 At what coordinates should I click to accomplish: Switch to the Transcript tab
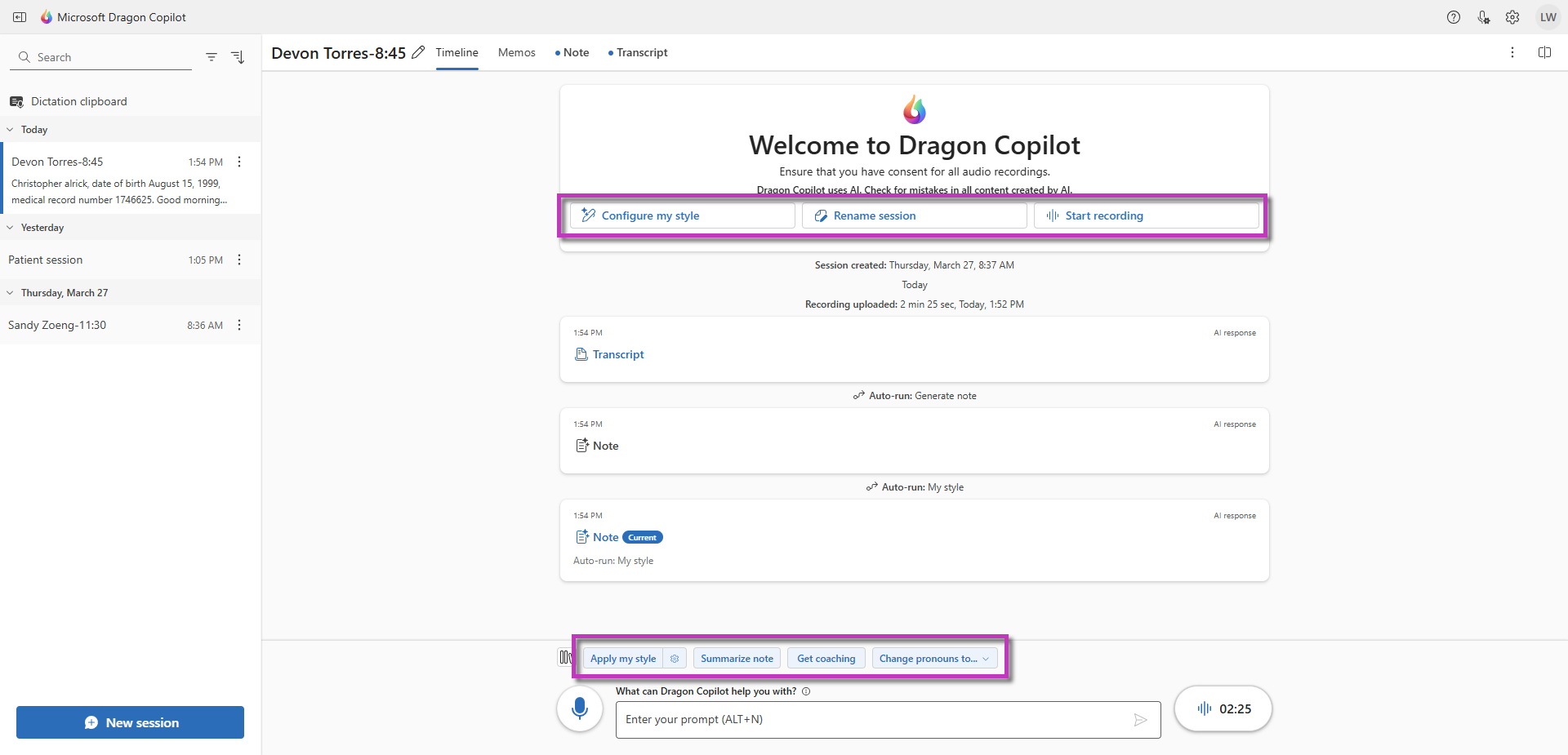tap(638, 52)
